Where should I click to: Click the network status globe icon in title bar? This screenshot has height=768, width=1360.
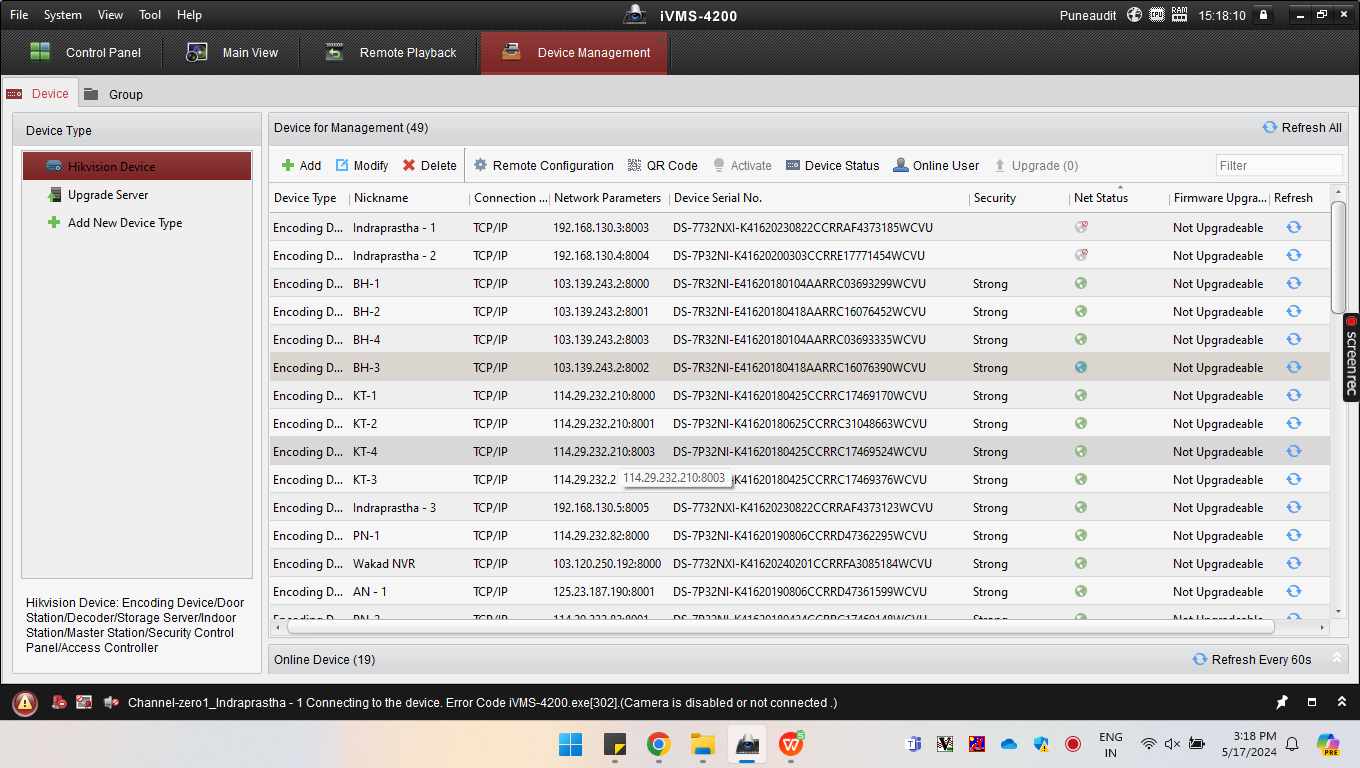(x=1134, y=15)
